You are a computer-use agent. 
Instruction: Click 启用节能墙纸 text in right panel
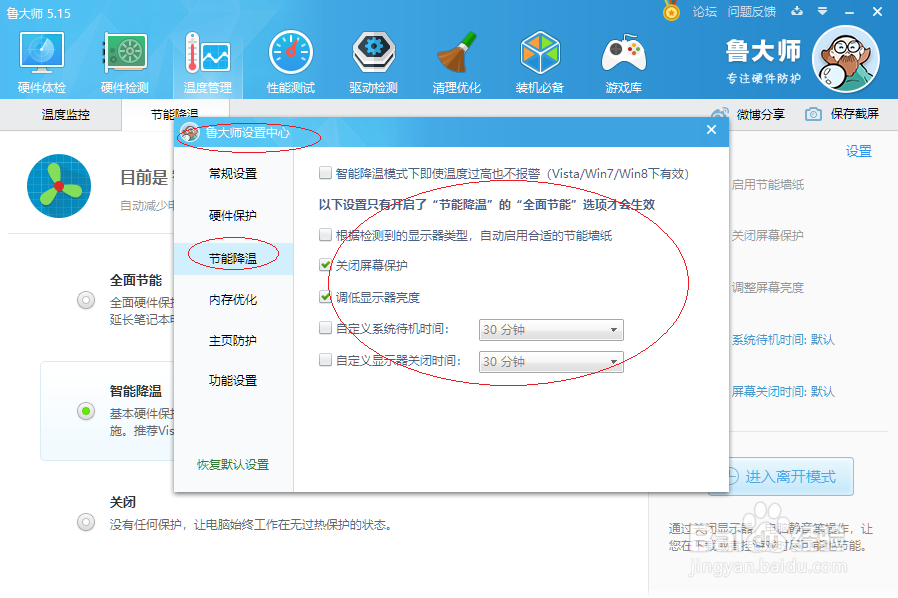[x=767, y=184]
